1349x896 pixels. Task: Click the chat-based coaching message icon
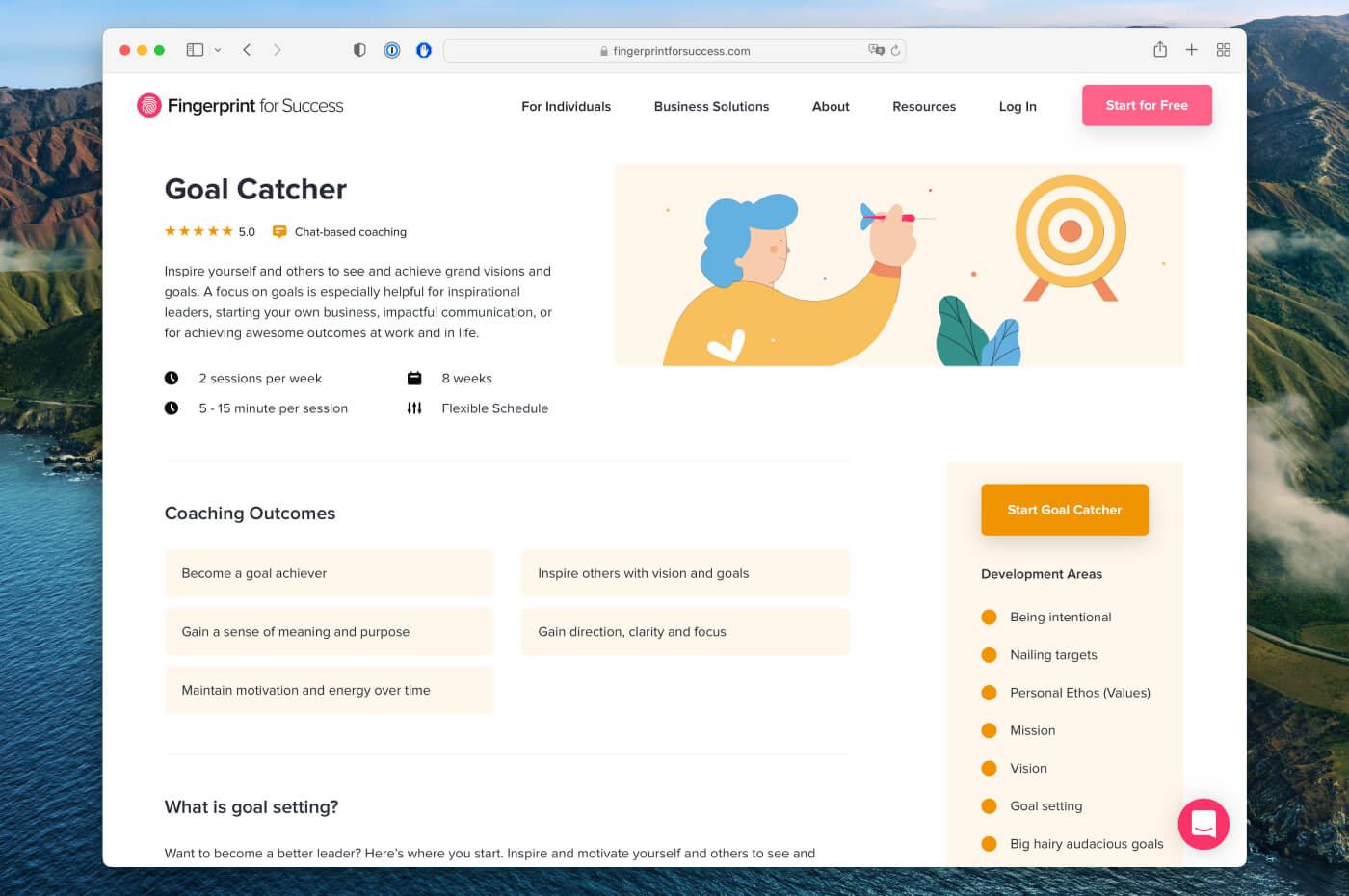[279, 231]
